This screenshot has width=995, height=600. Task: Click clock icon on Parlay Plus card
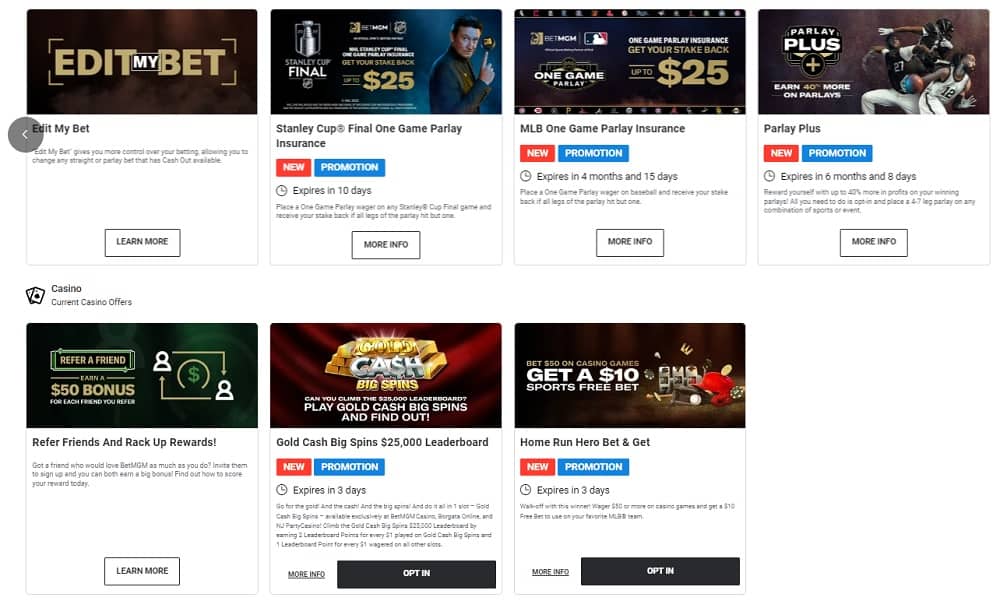(x=769, y=176)
